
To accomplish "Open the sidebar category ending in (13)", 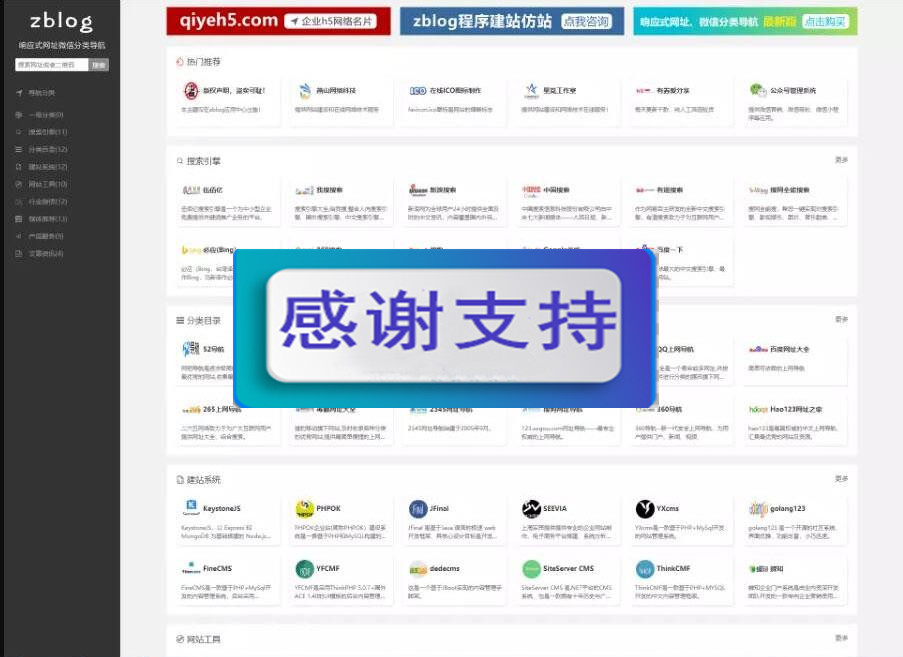I will click(x=48, y=219).
